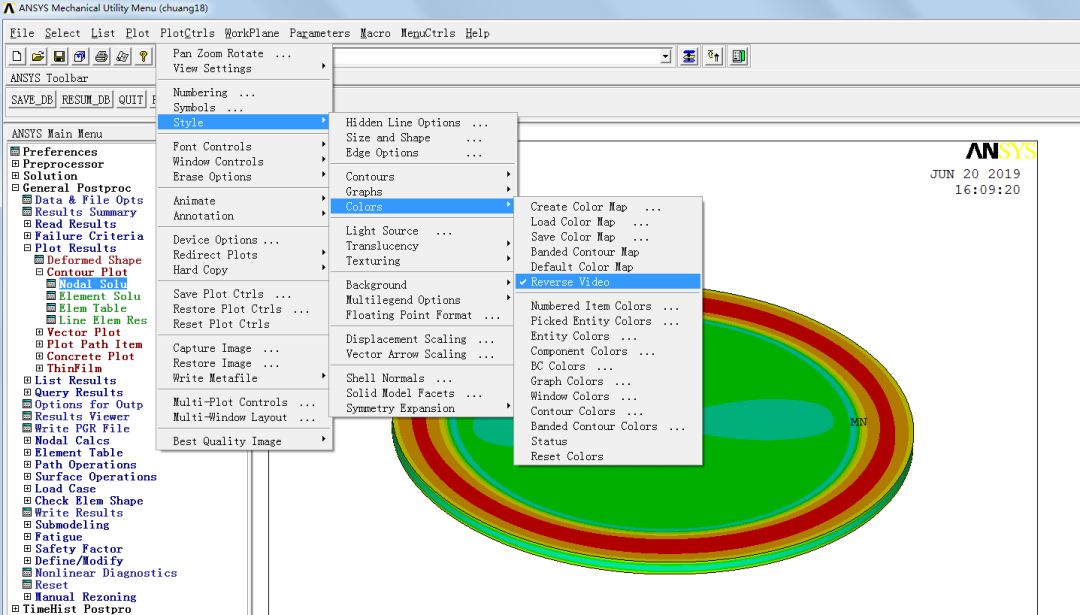Click the printer Image Capture icon
Screen dimensions: 1080x615
coord(101,56)
